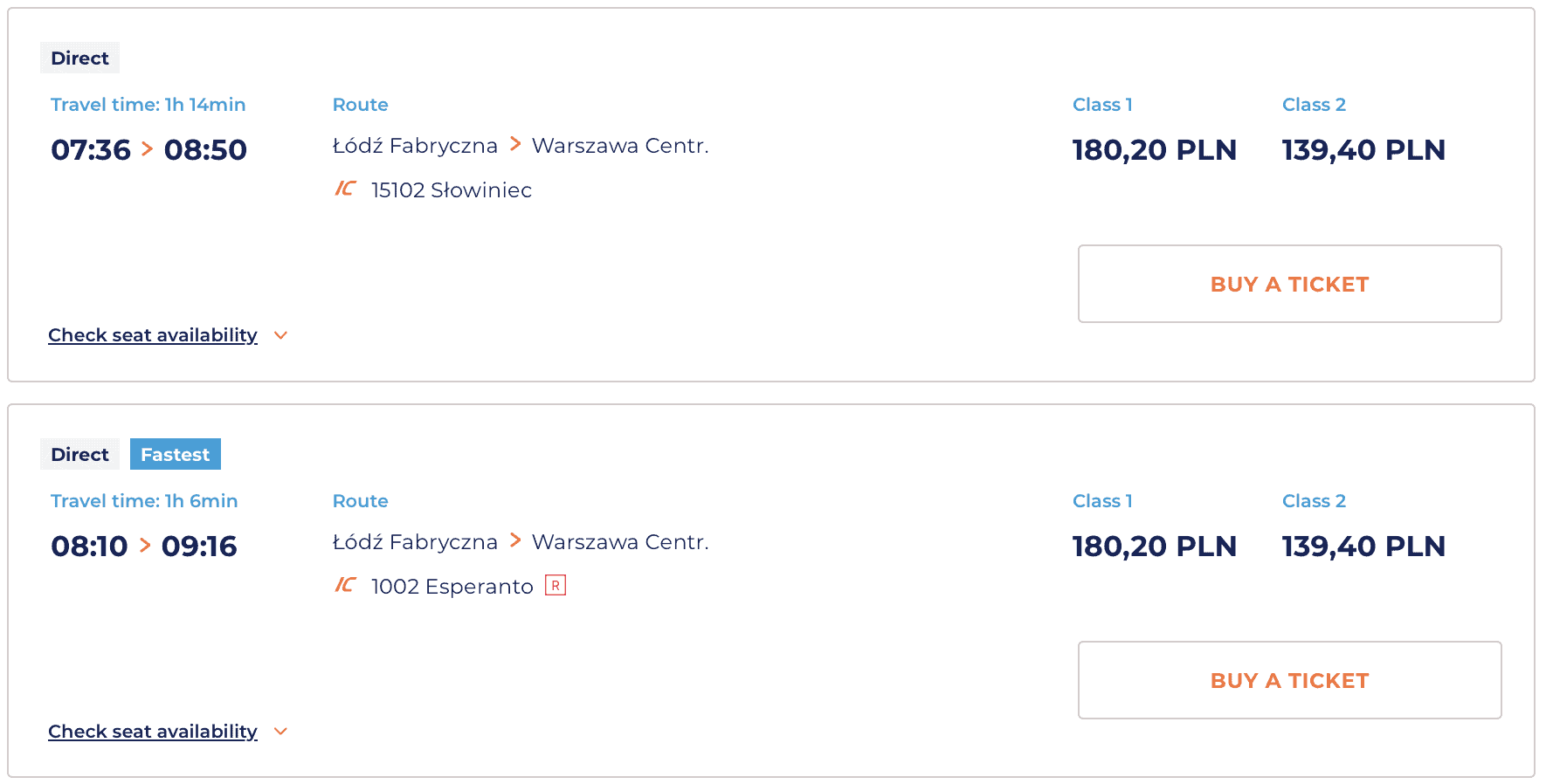Select Class 1 price for 07:36 train
The image size is (1546, 784).
1154,150
